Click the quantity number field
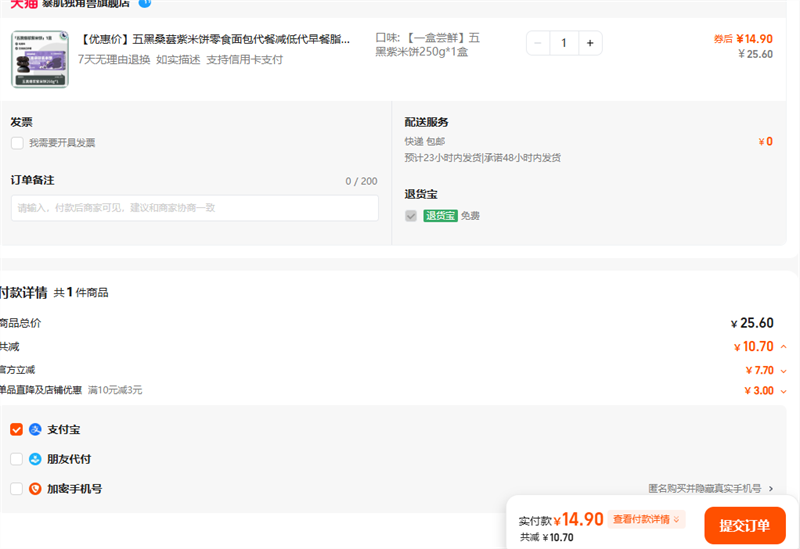 tap(564, 43)
